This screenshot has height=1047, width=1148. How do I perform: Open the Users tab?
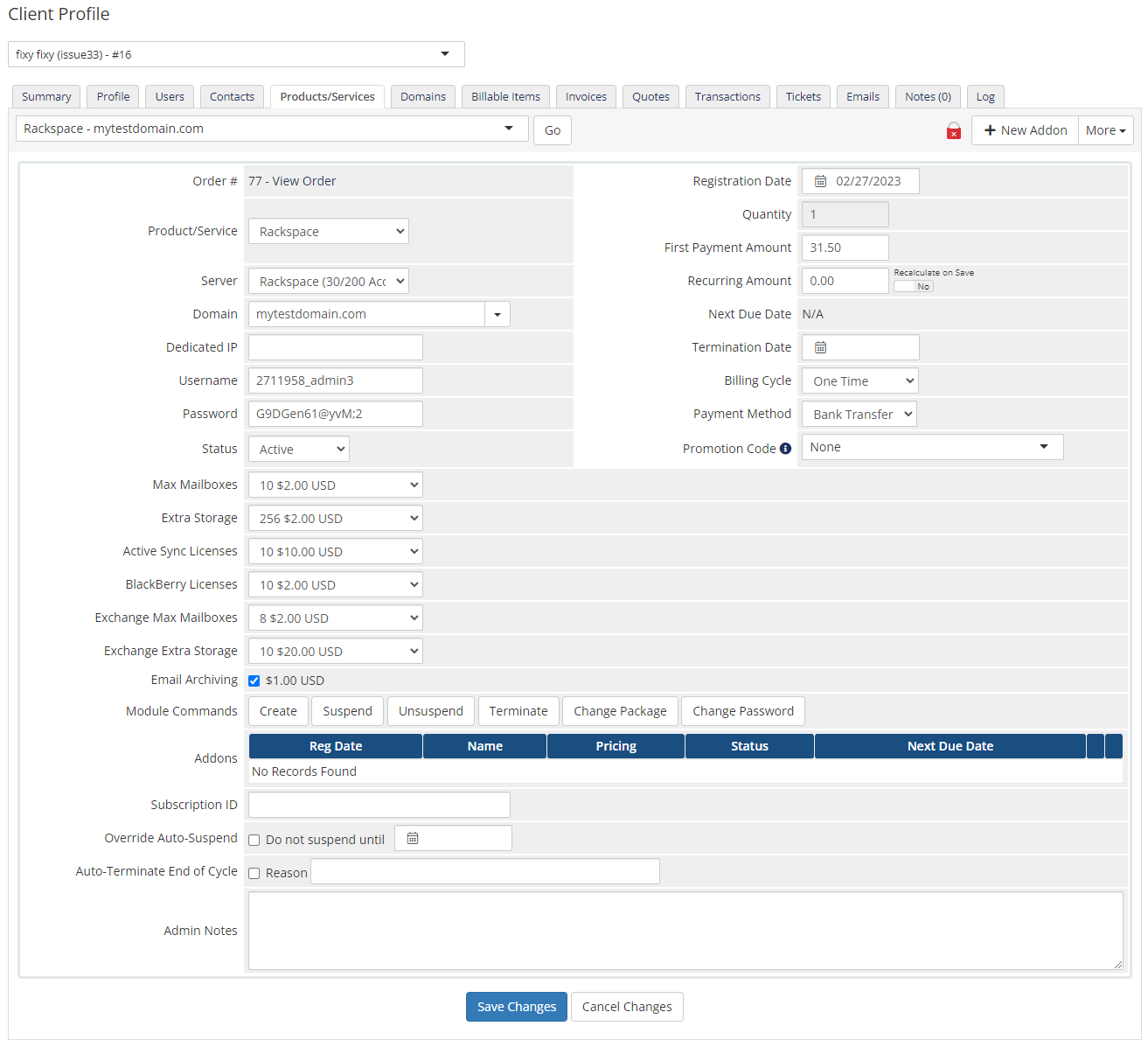coord(170,96)
